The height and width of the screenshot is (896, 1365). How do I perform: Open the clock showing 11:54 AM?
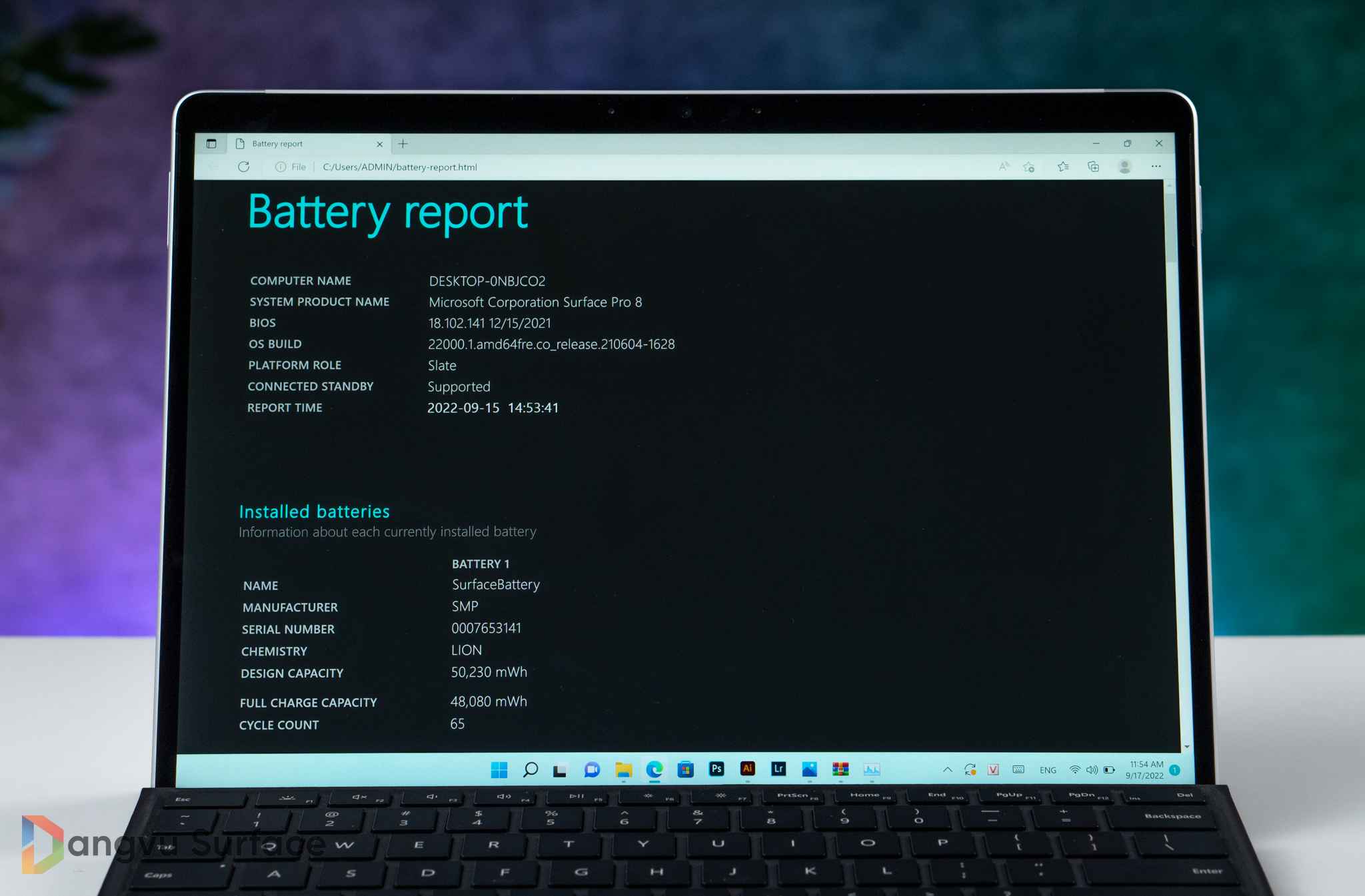point(1146,770)
